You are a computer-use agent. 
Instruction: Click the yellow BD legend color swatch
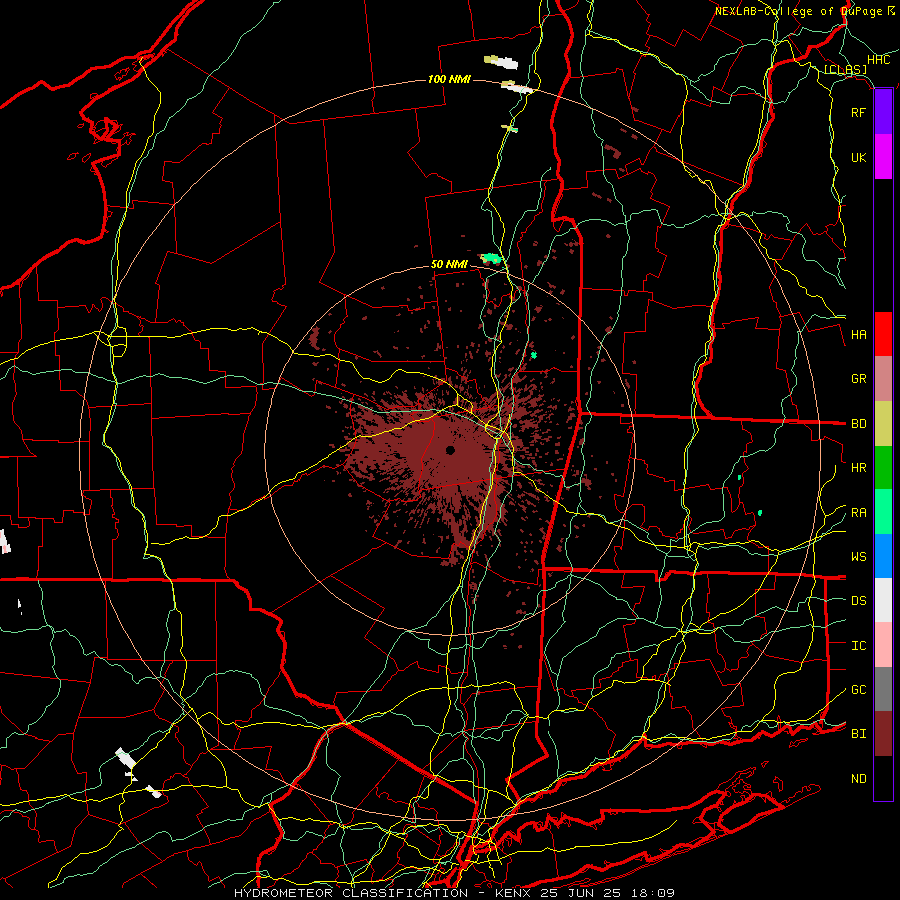coord(883,423)
